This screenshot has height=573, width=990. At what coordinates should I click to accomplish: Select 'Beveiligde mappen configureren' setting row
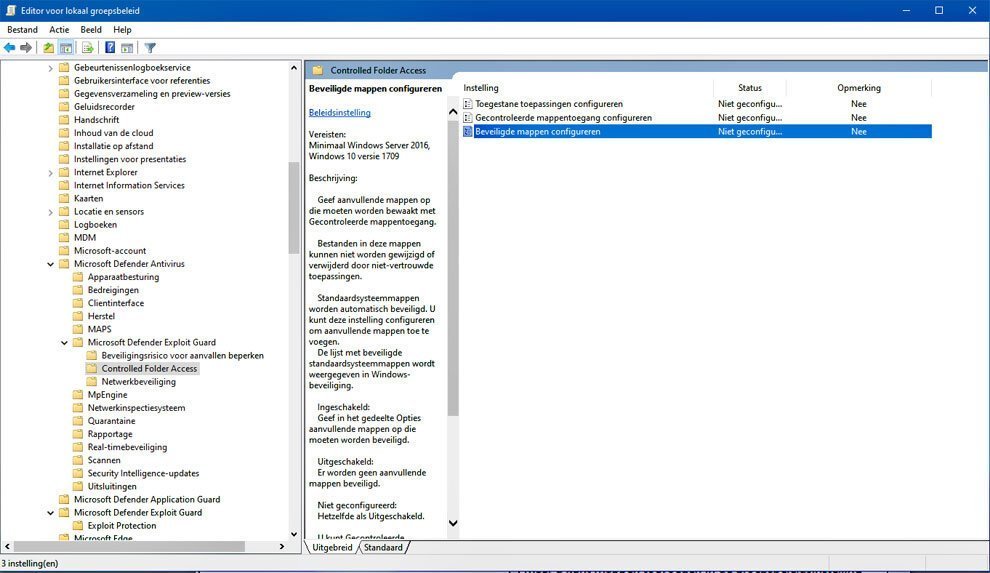coord(697,132)
